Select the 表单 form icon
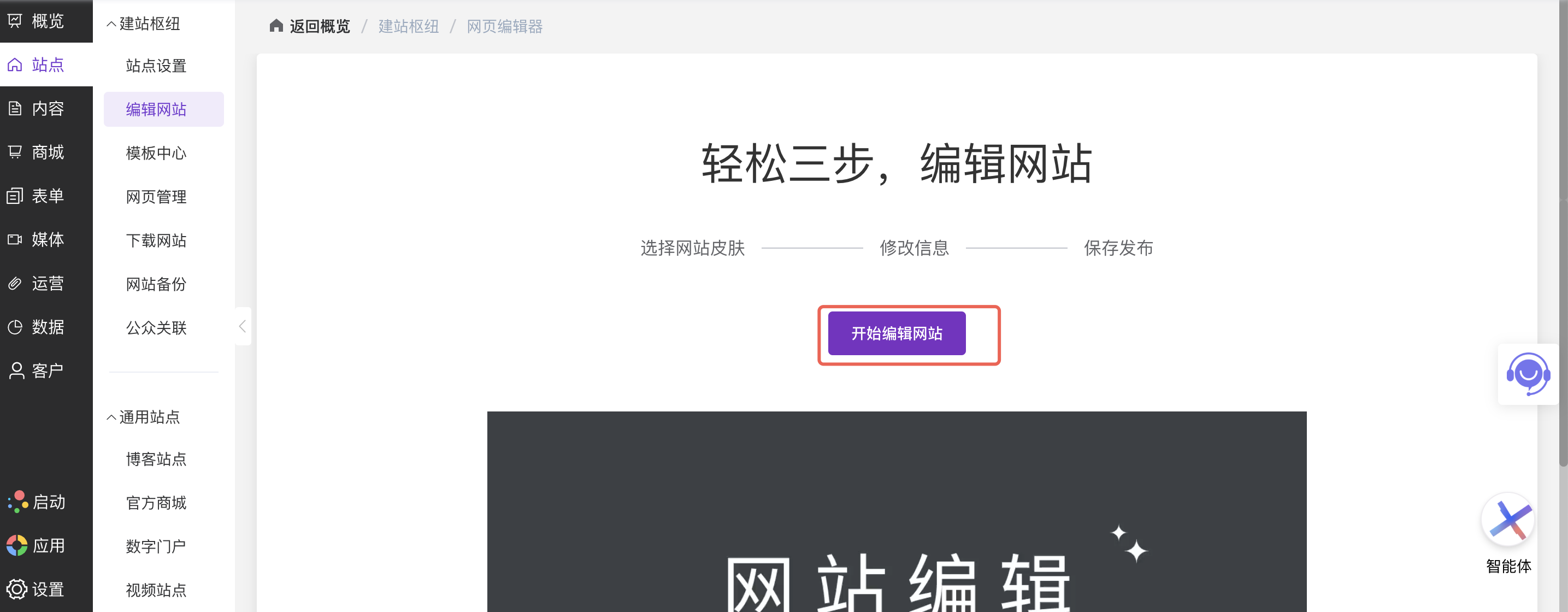 (15, 196)
